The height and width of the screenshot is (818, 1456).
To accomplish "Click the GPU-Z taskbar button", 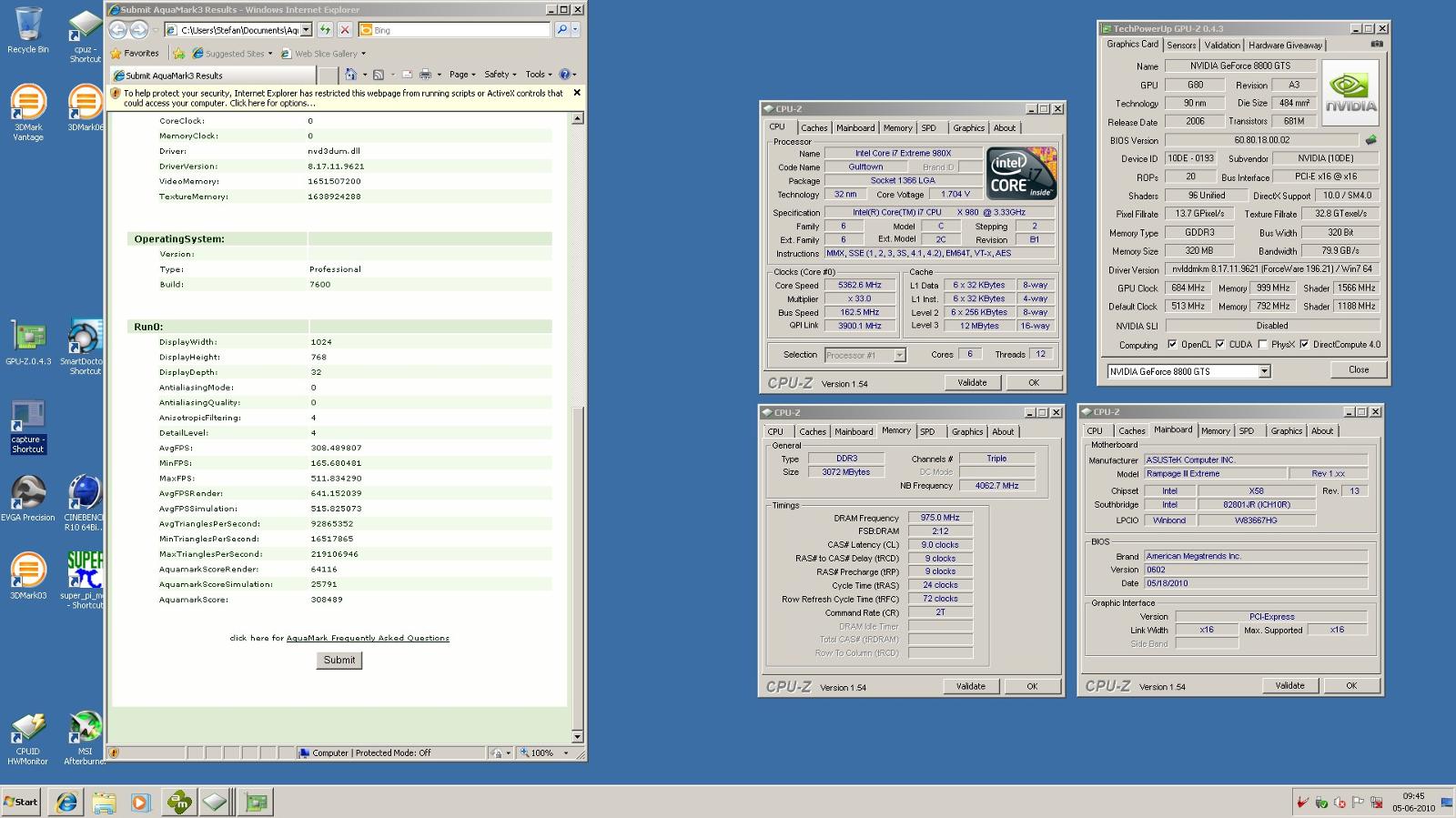I will click(x=257, y=803).
